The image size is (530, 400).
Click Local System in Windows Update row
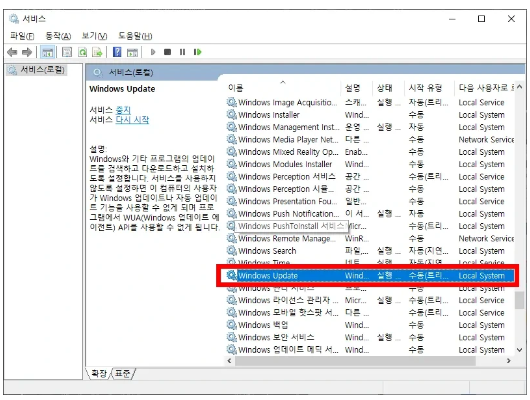tap(482, 276)
